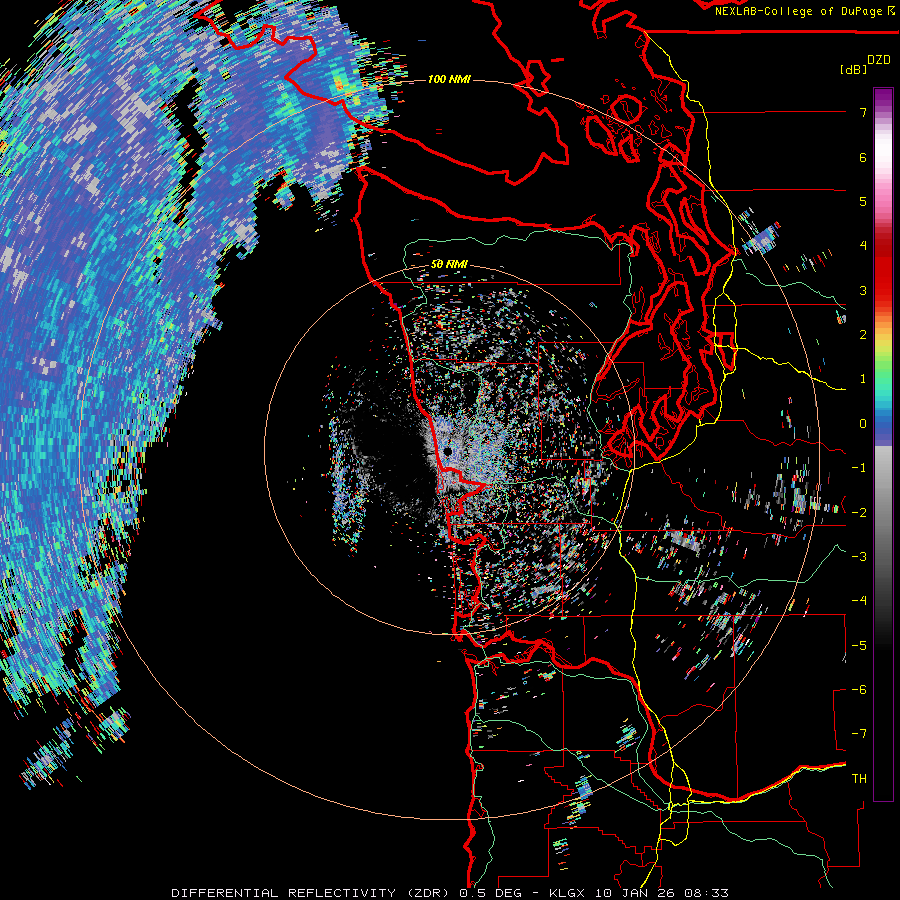
Task: Click the KLGX radar site dot
Action: 448,452
